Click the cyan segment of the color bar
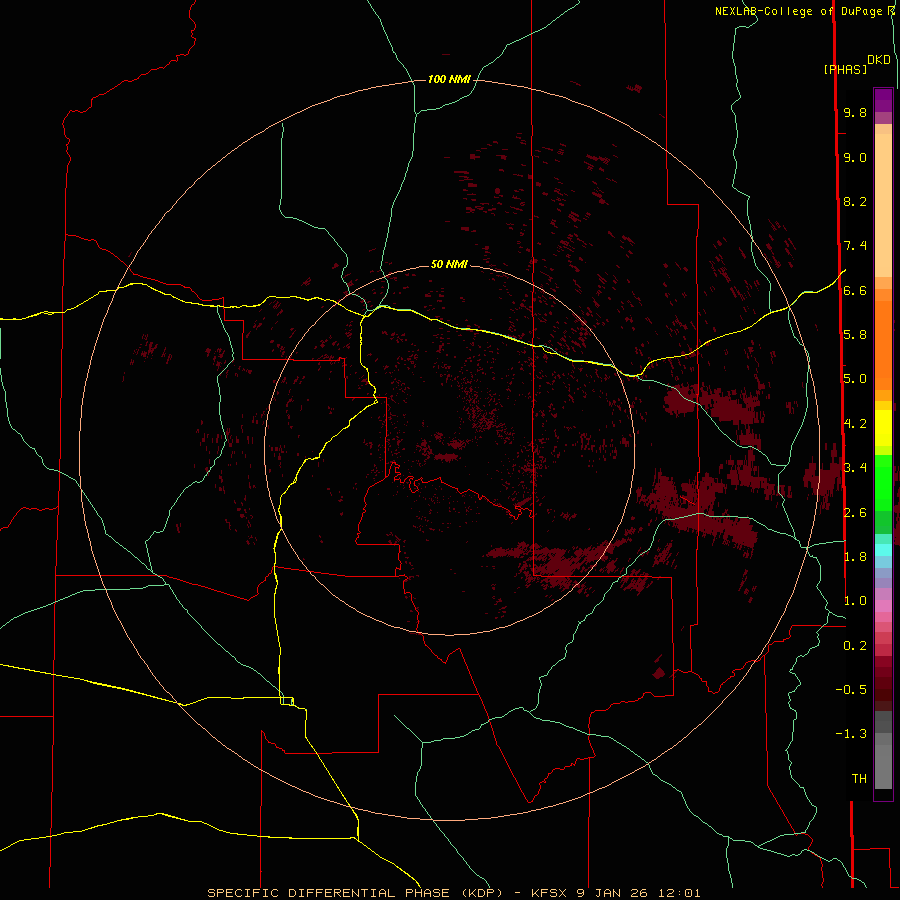This screenshot has width=900, height=900. tap(883, 550)
